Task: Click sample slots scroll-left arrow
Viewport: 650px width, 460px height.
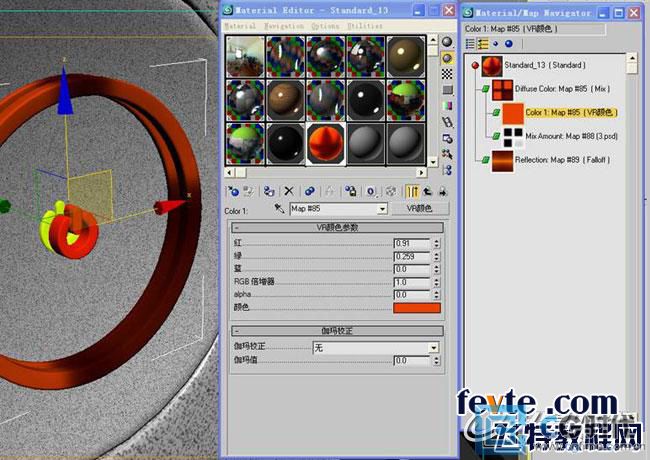Action: pos(230,172)
